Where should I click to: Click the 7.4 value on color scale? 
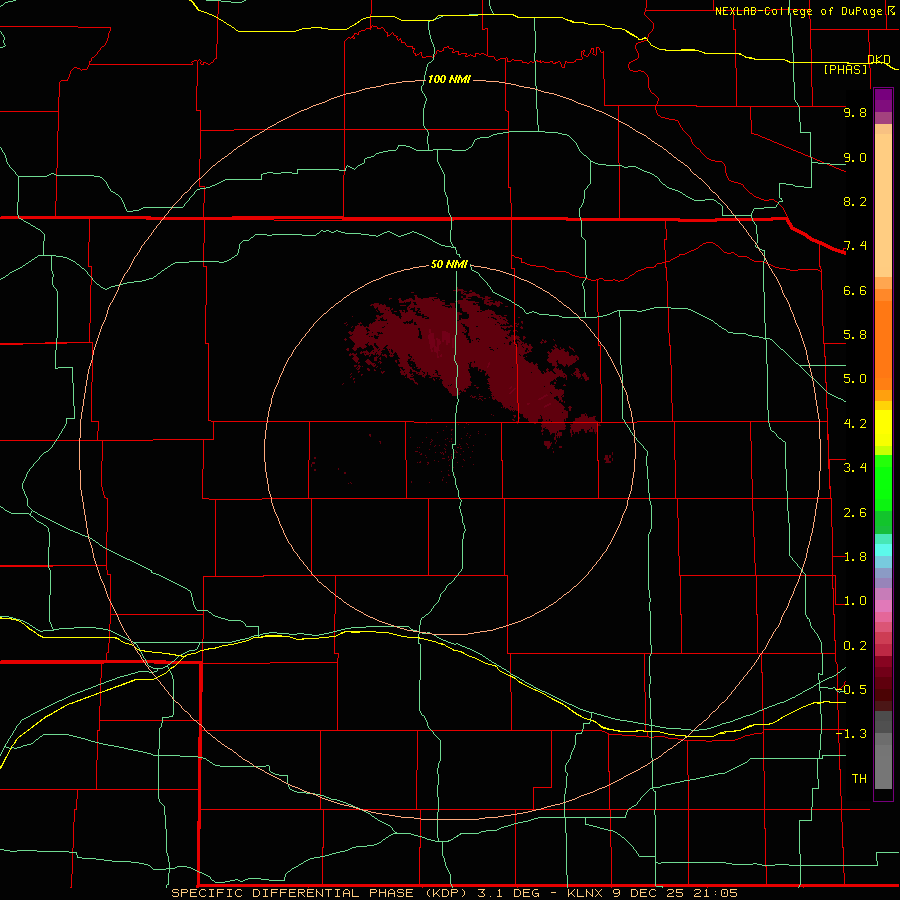855,246
